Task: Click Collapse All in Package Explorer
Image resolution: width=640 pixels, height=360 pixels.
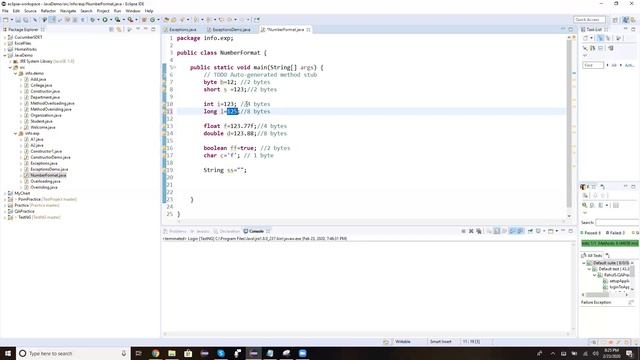Action: tap(111, 29)
